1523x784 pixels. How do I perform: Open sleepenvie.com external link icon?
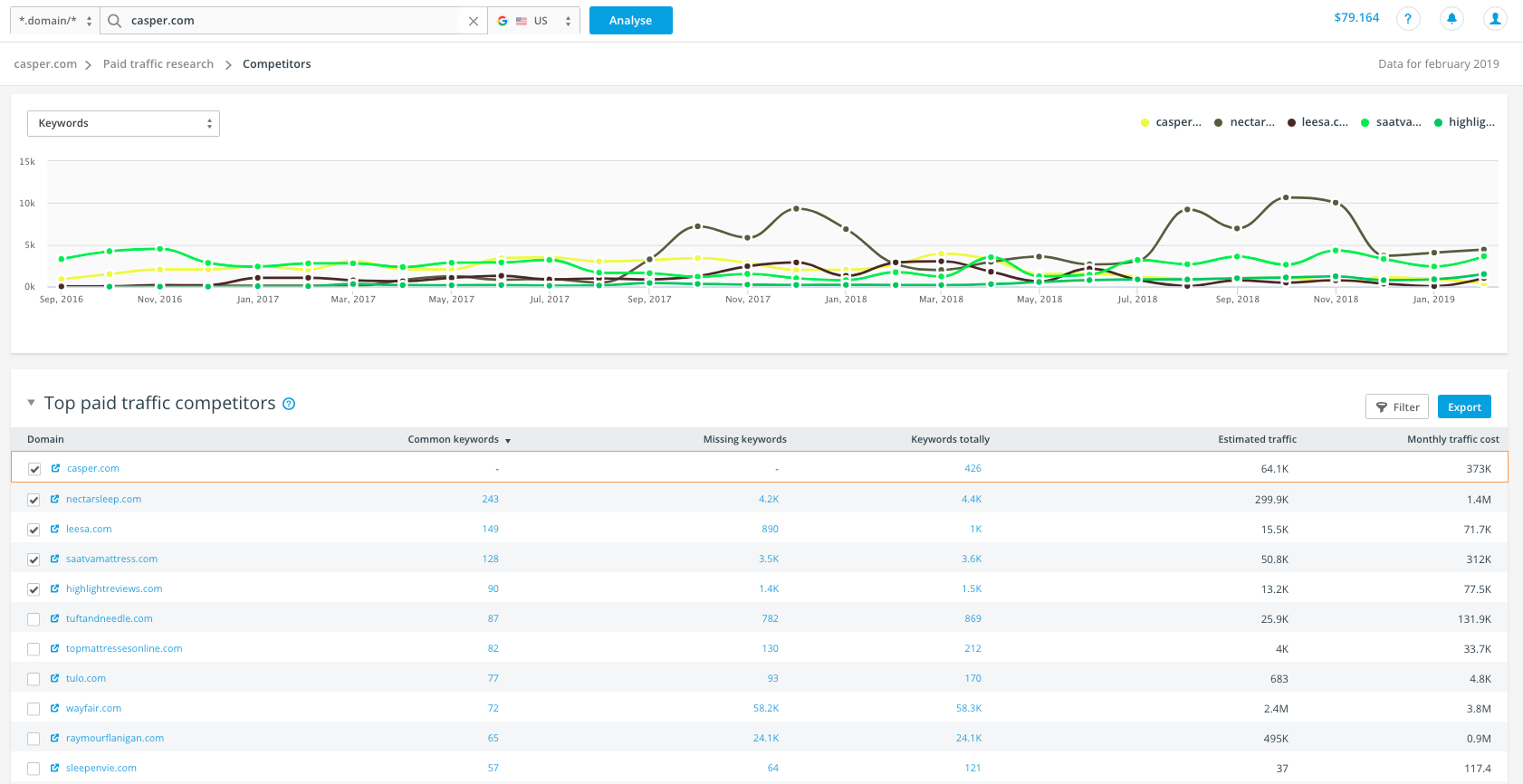click(x=55, y=768)
